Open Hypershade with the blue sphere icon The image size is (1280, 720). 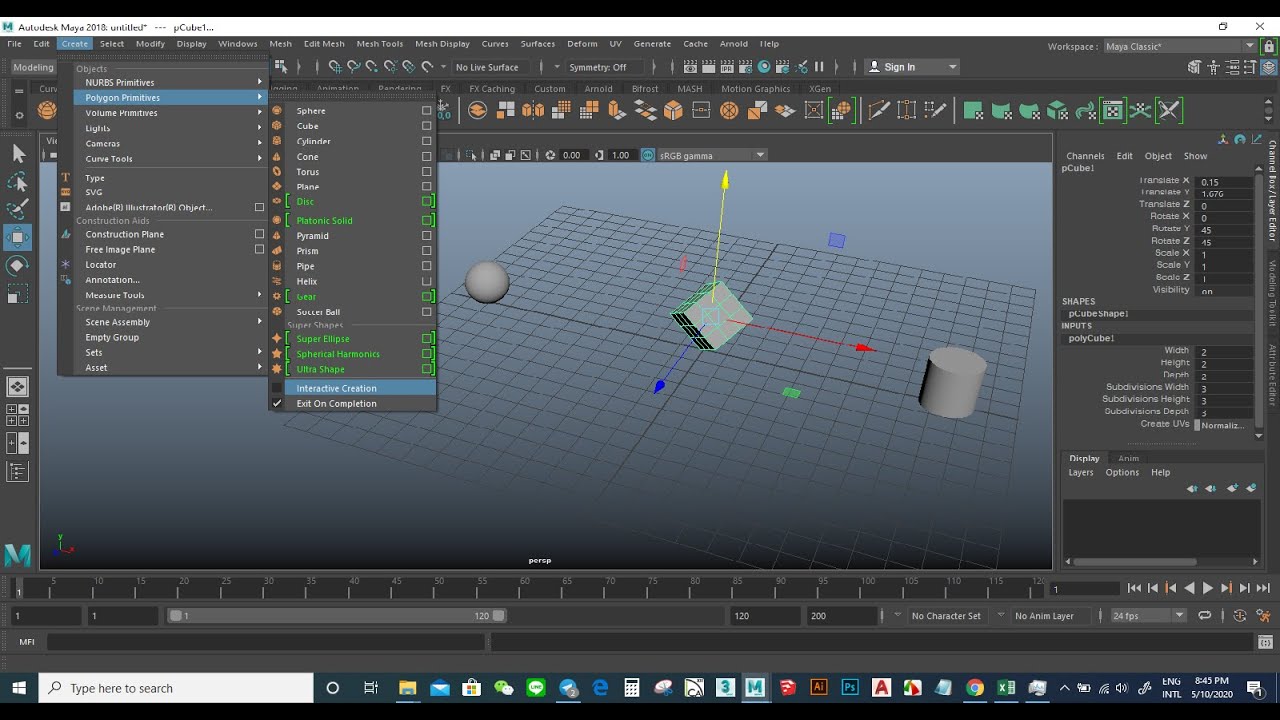coord(764,67)
